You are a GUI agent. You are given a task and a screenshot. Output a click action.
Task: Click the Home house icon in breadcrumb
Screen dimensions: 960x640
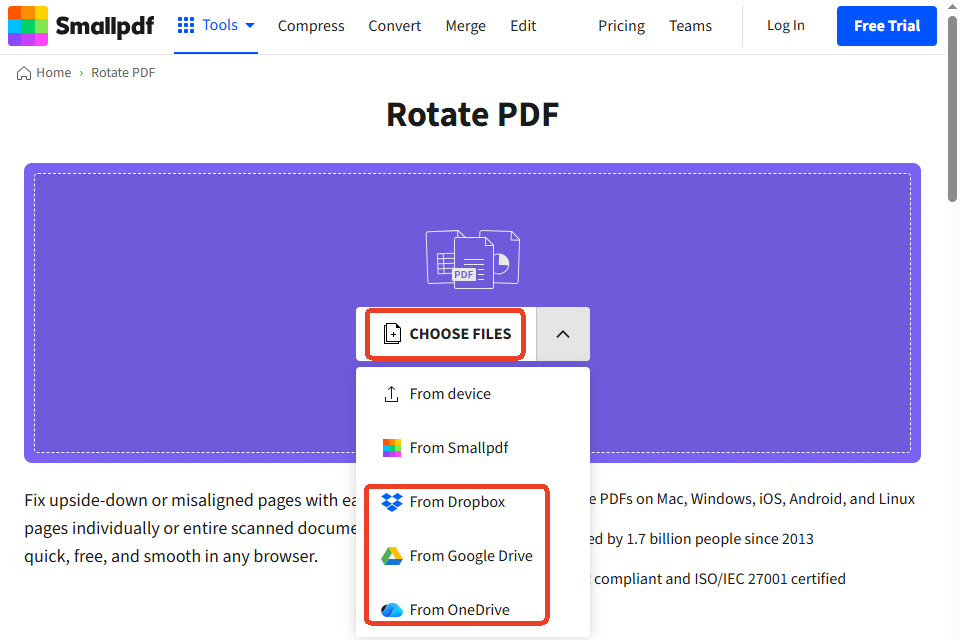click(24, 73)
